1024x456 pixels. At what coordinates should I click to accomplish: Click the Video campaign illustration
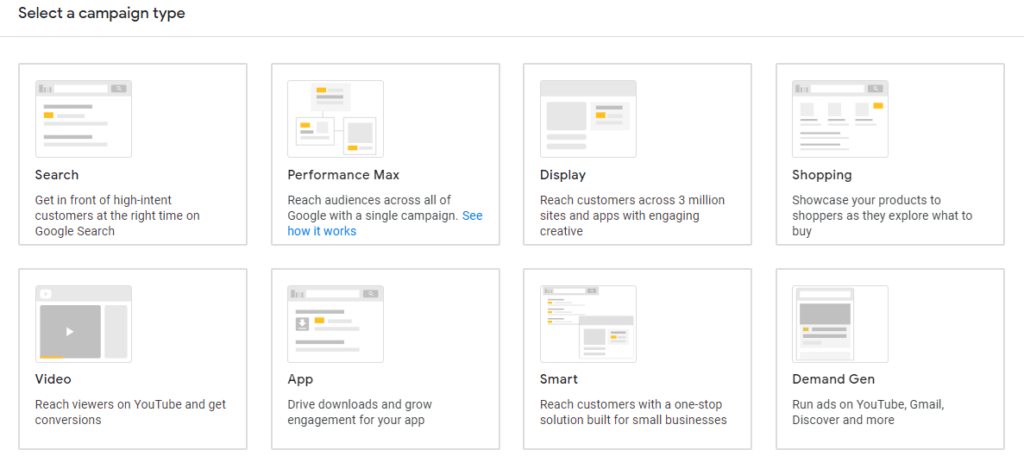point(84,324)
